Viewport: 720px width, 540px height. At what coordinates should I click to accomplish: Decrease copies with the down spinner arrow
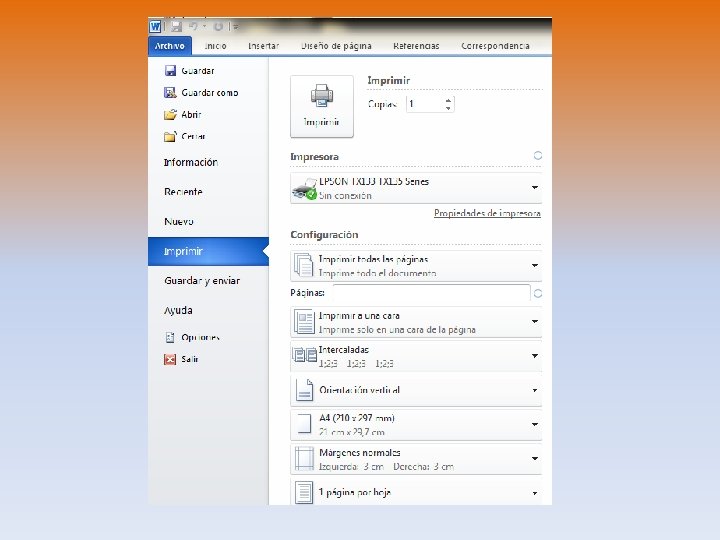click(x=448, y=108)
